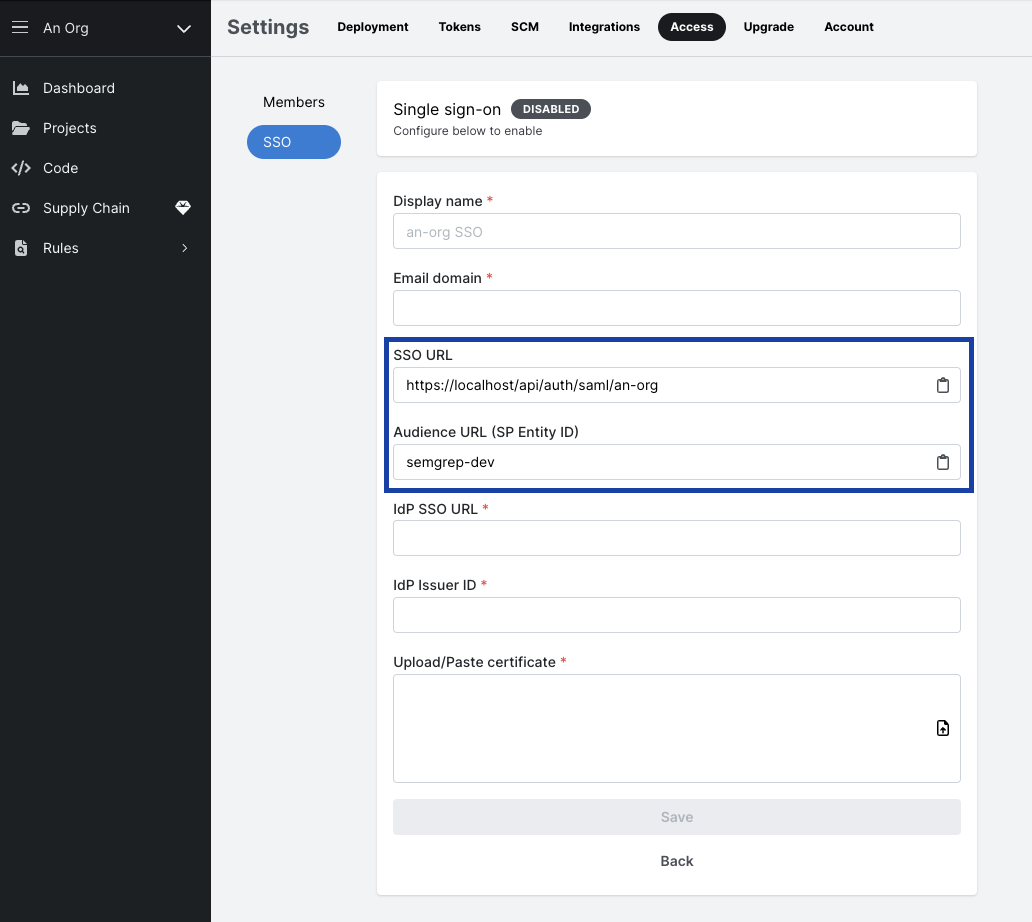
Task: Click the Back link below Save
Action: pos(676,861)
